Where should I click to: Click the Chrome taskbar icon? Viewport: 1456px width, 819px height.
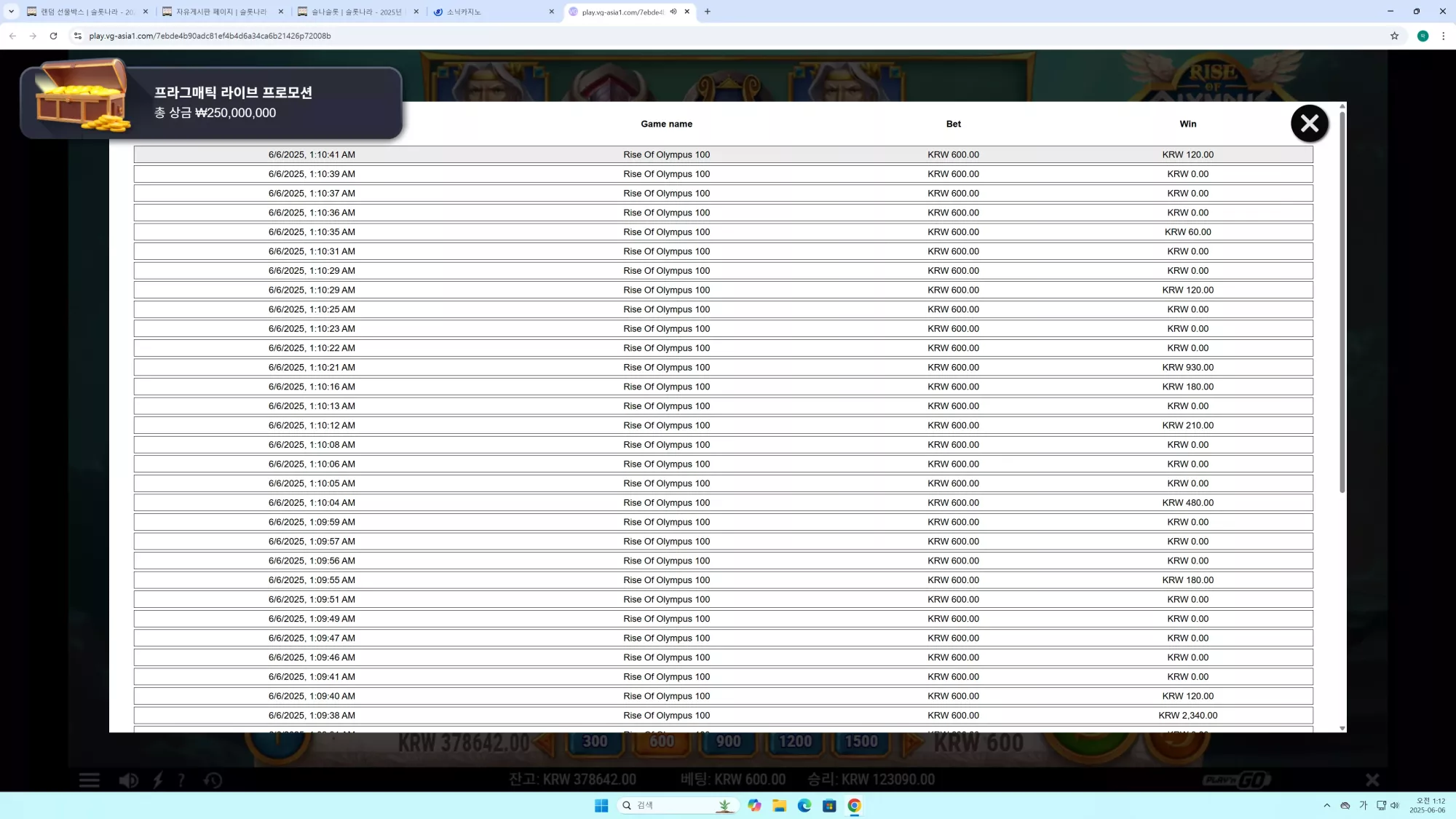[x=854, y=805]
